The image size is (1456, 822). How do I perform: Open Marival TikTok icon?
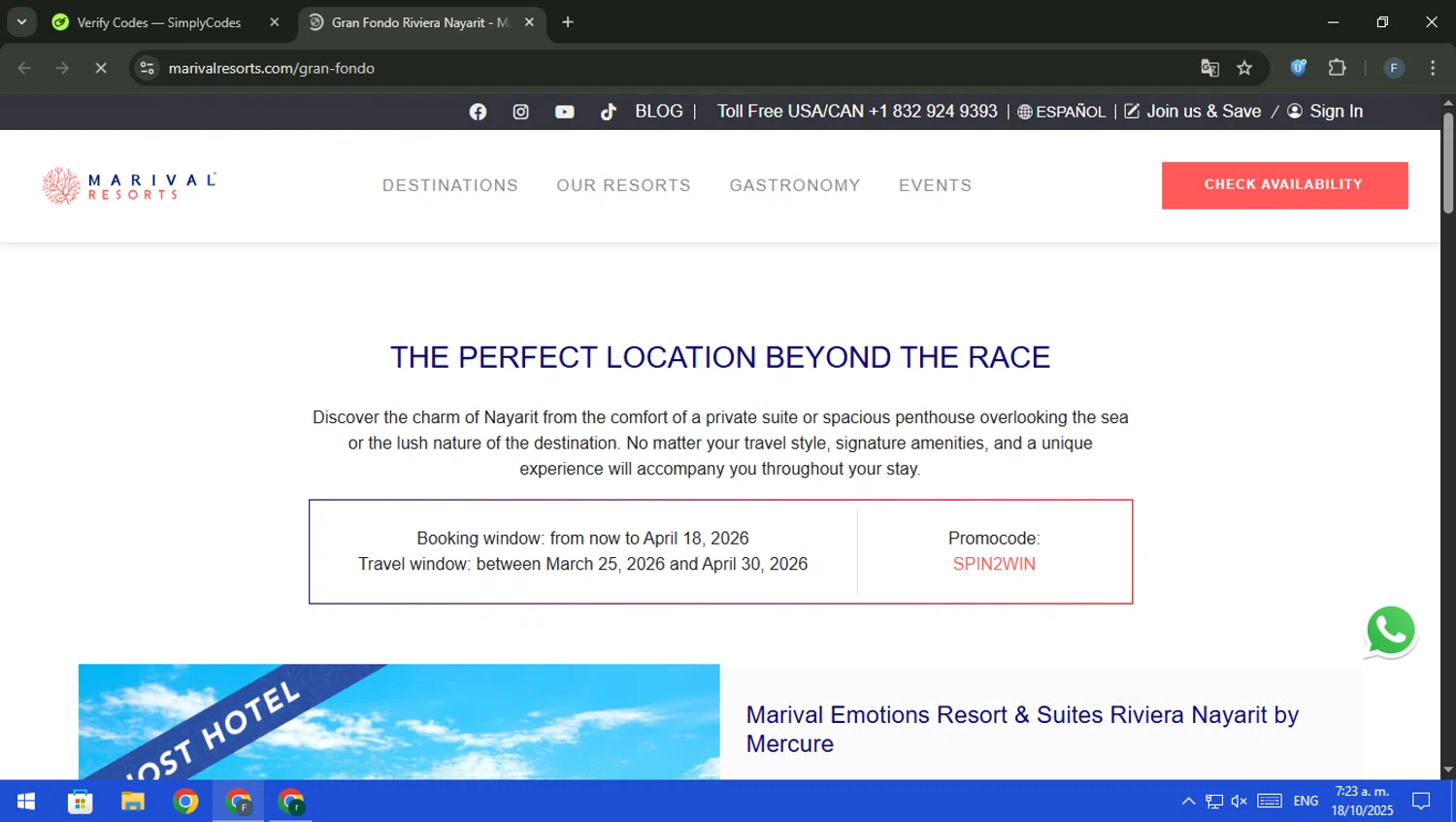pyautogui.click(x=608, y=112)
